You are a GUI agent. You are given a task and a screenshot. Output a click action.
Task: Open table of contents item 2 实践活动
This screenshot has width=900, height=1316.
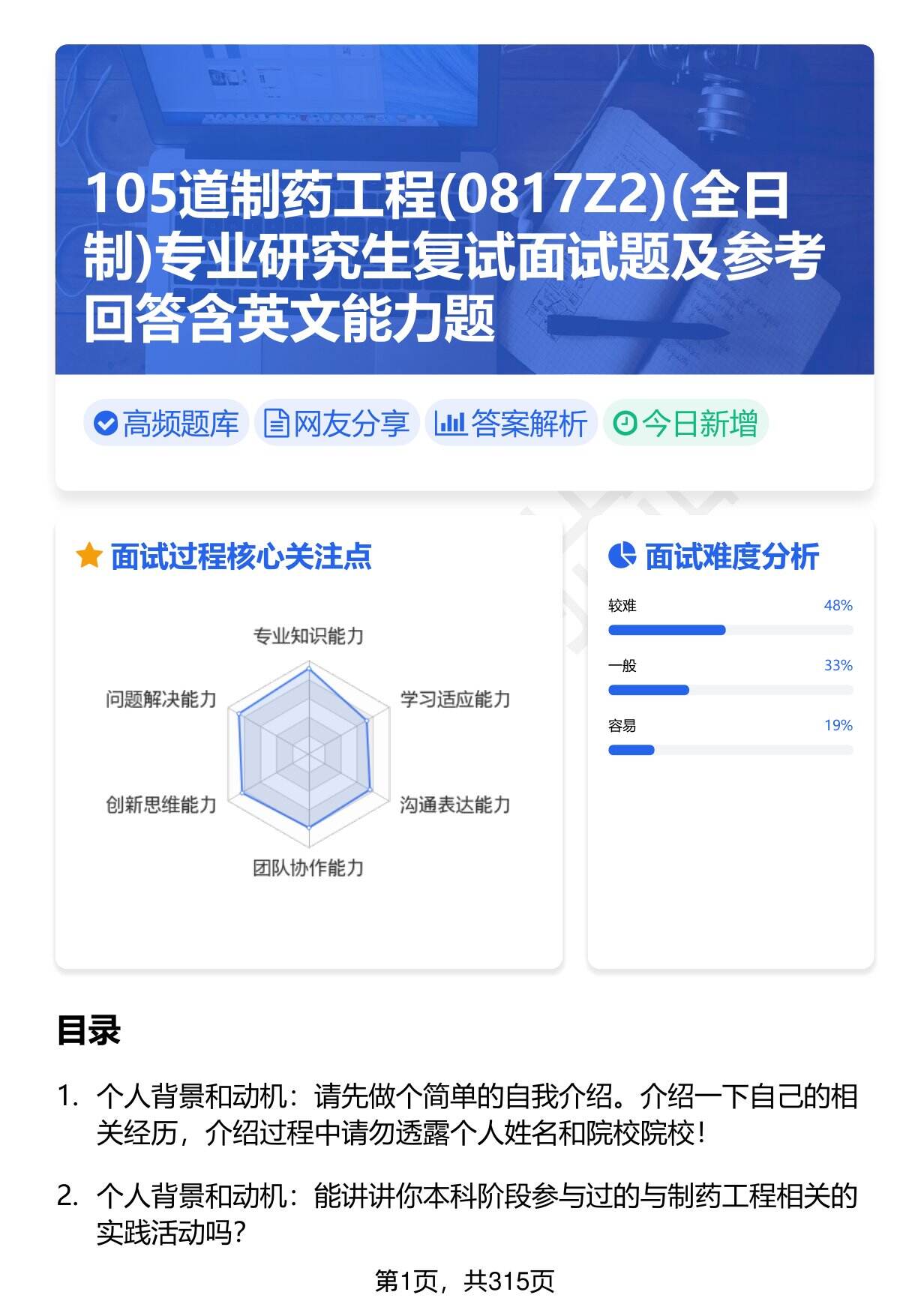(x=476, y=1213)
